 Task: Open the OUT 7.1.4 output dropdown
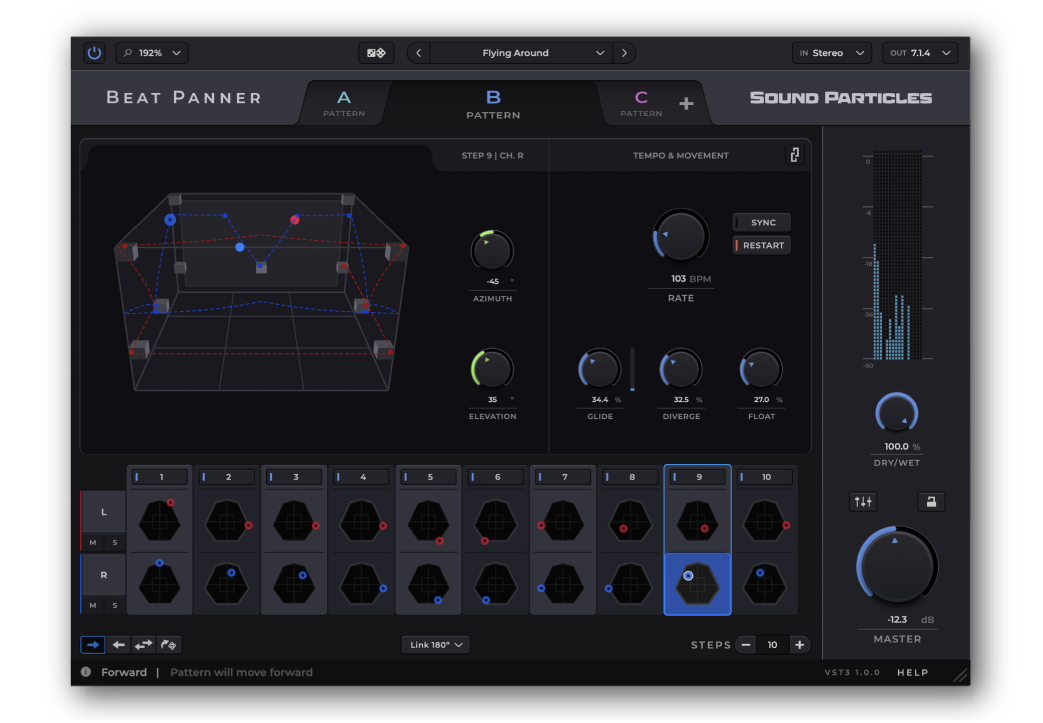(920, 53)
